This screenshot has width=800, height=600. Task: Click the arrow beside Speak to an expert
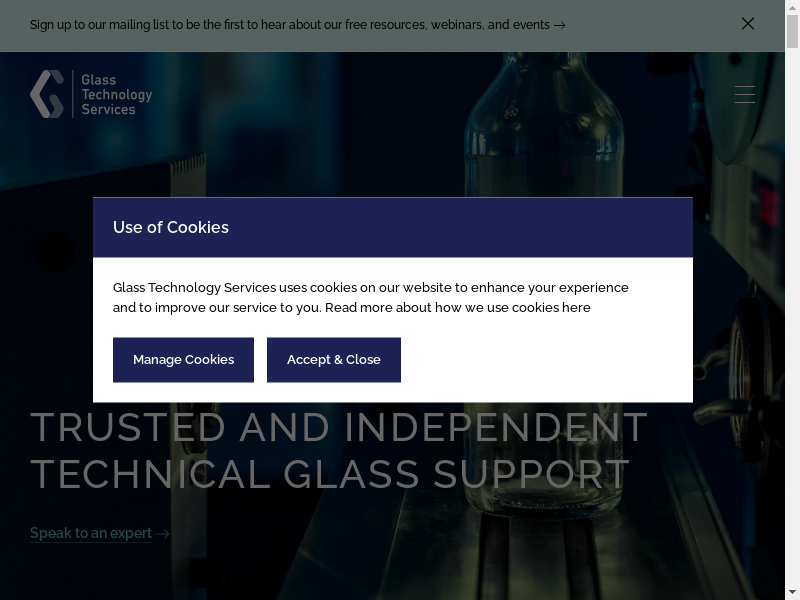163,534
